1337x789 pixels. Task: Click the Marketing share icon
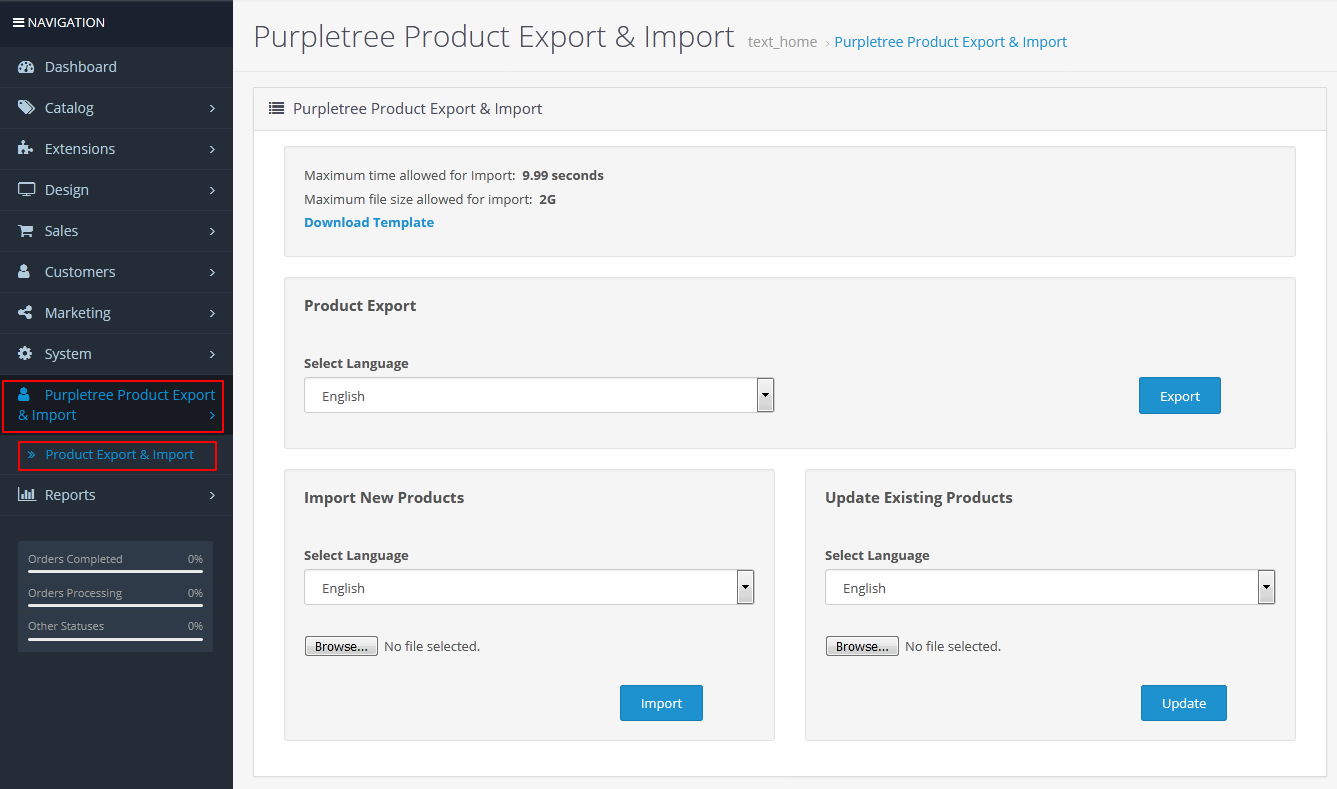25,312
